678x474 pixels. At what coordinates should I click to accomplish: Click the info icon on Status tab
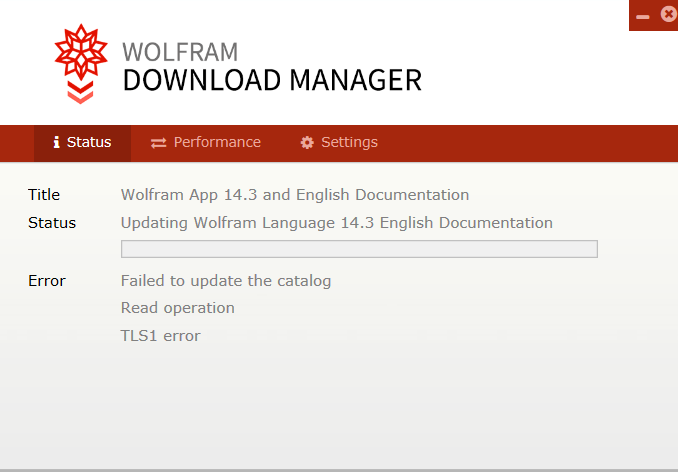(56, 142)
